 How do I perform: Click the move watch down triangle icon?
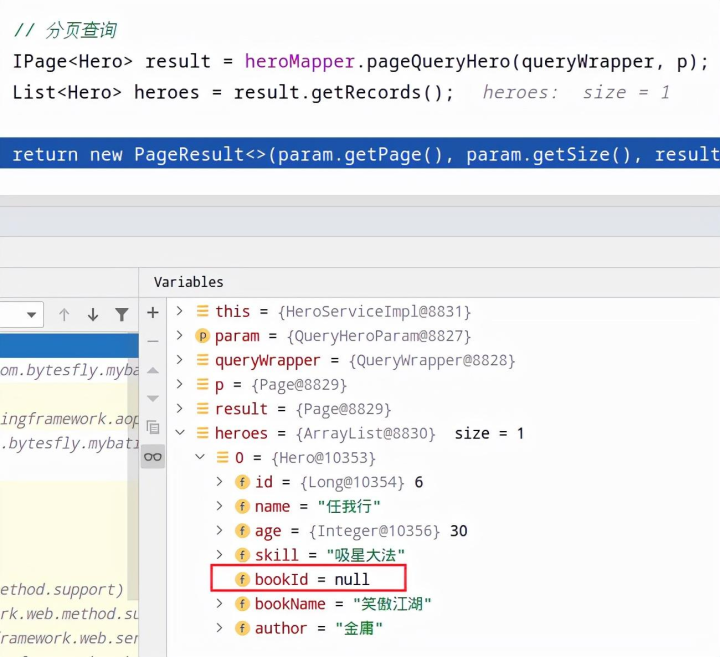[x=153, y=398]
